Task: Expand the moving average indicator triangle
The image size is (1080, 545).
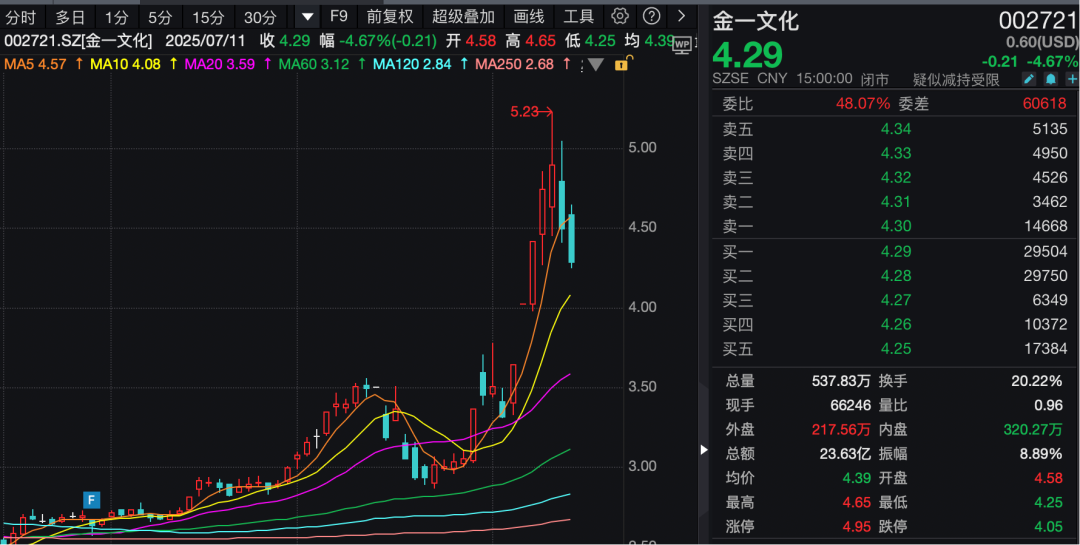Action: (x=595, y=65)
